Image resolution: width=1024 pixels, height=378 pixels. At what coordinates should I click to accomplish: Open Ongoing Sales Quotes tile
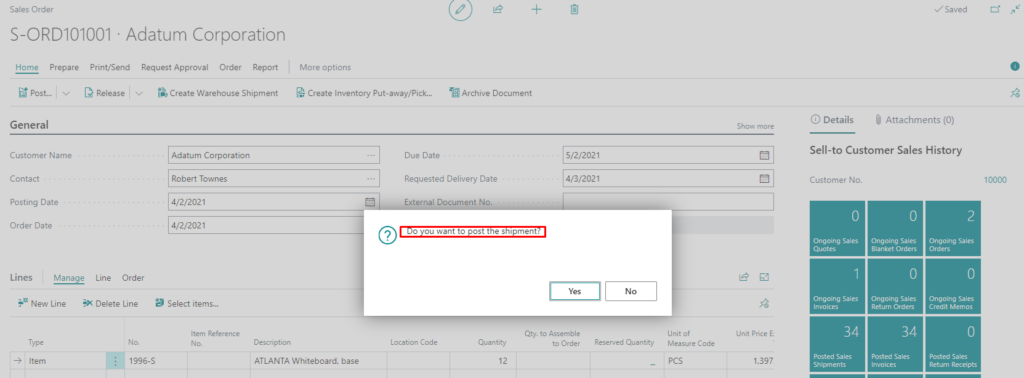click(837, 228)
